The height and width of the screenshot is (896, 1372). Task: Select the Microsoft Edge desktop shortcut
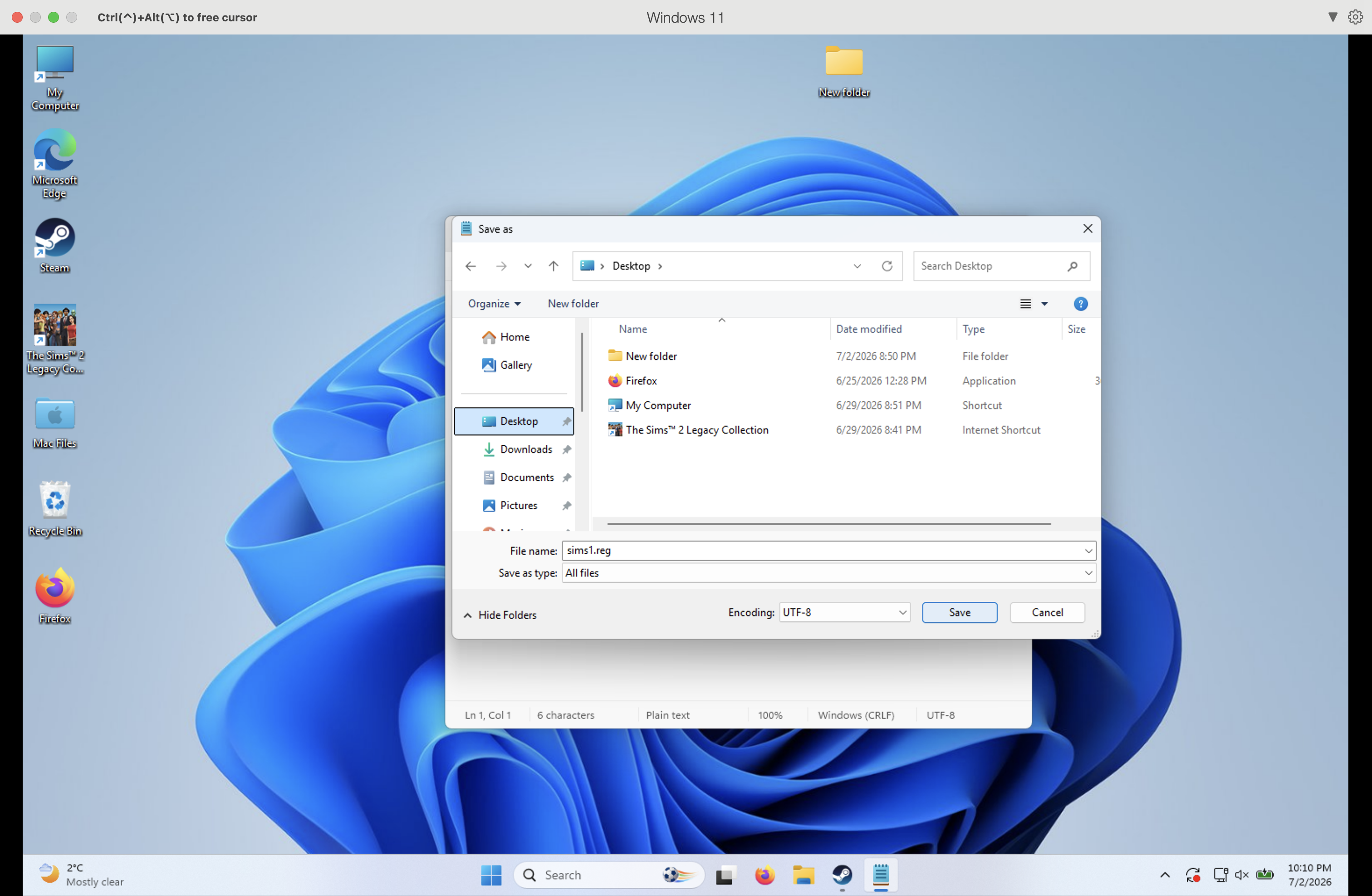[55, 164]
